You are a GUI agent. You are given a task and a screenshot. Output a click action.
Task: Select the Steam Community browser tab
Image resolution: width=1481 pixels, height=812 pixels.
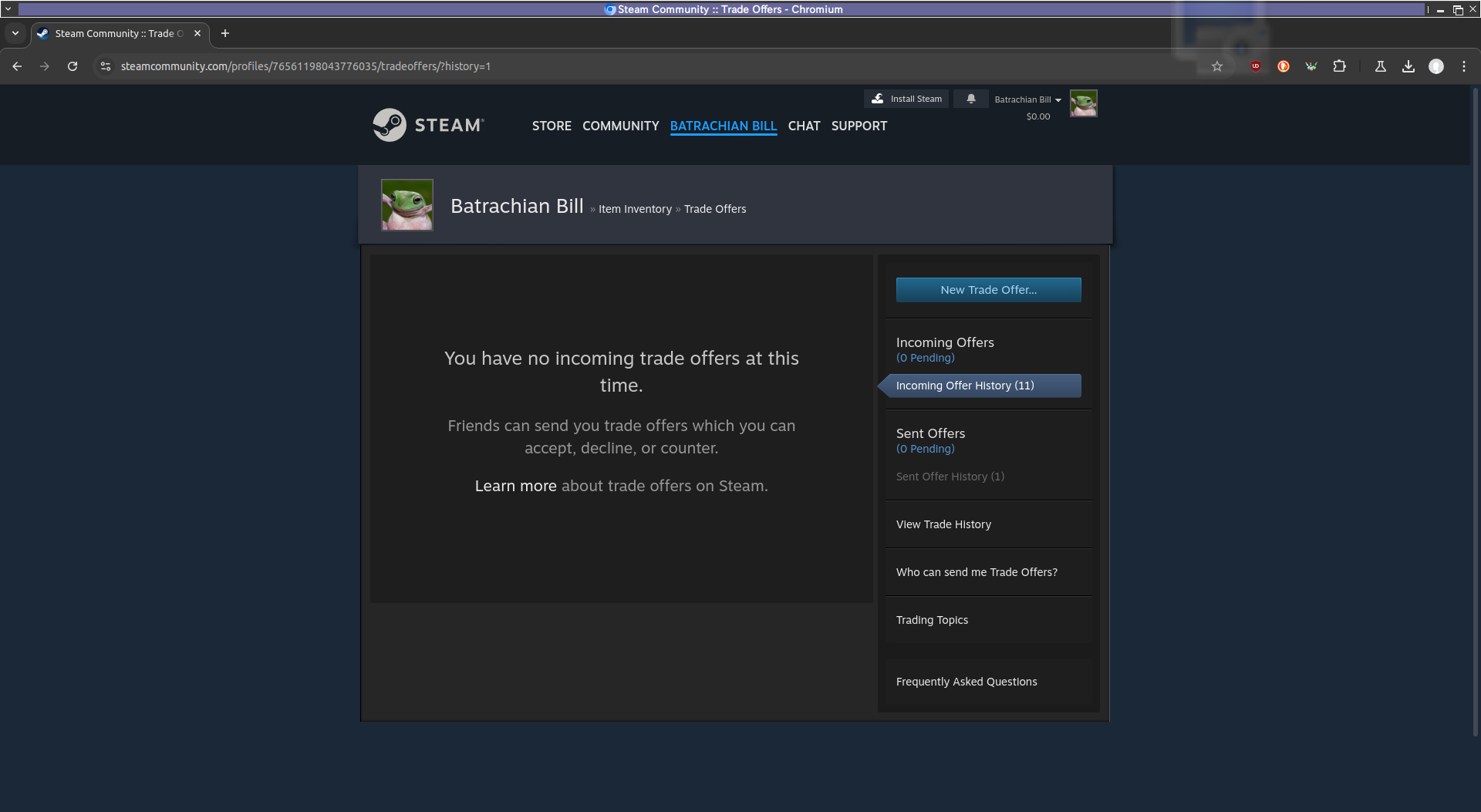click(x=120, y=33)
